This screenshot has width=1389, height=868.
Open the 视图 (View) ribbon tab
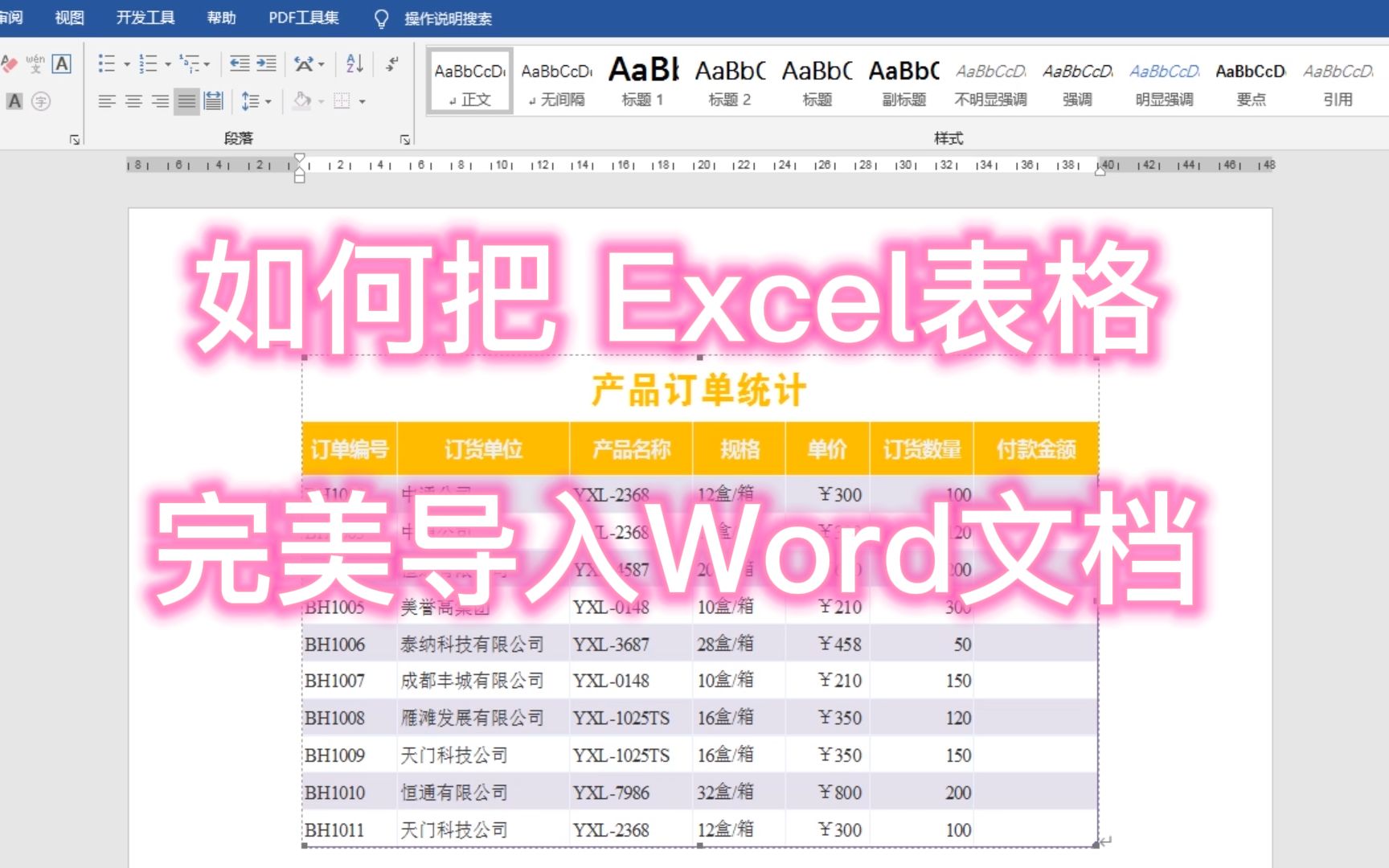(x=69, y=18)
